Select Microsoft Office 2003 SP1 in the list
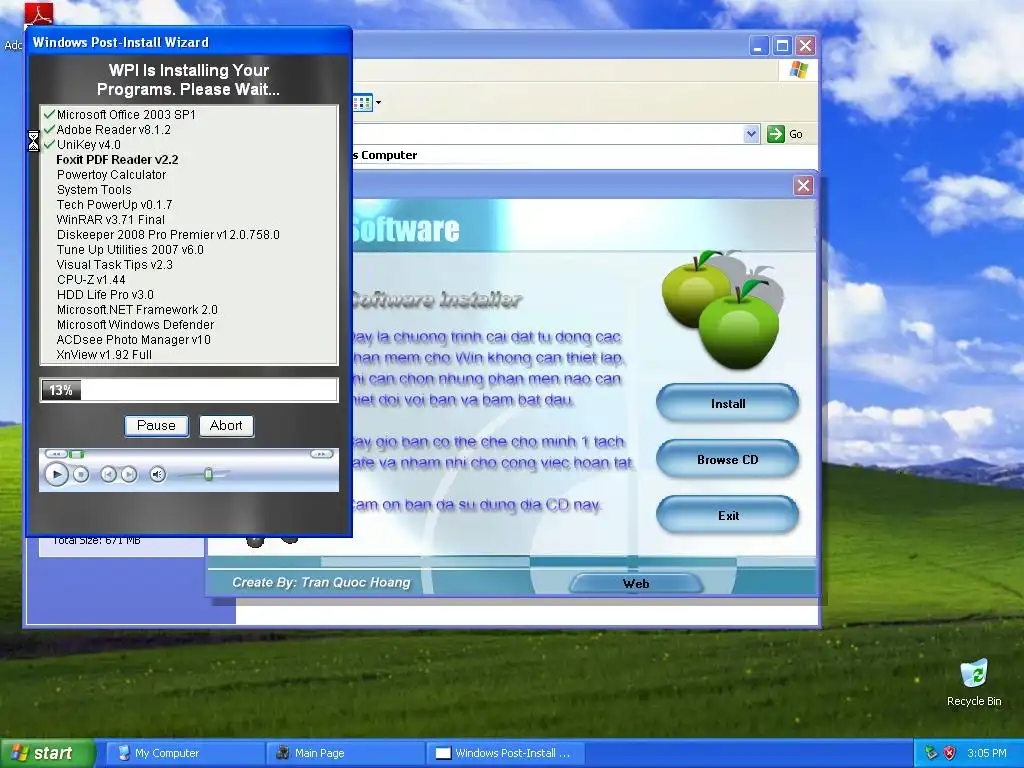 tap(126, 114)
